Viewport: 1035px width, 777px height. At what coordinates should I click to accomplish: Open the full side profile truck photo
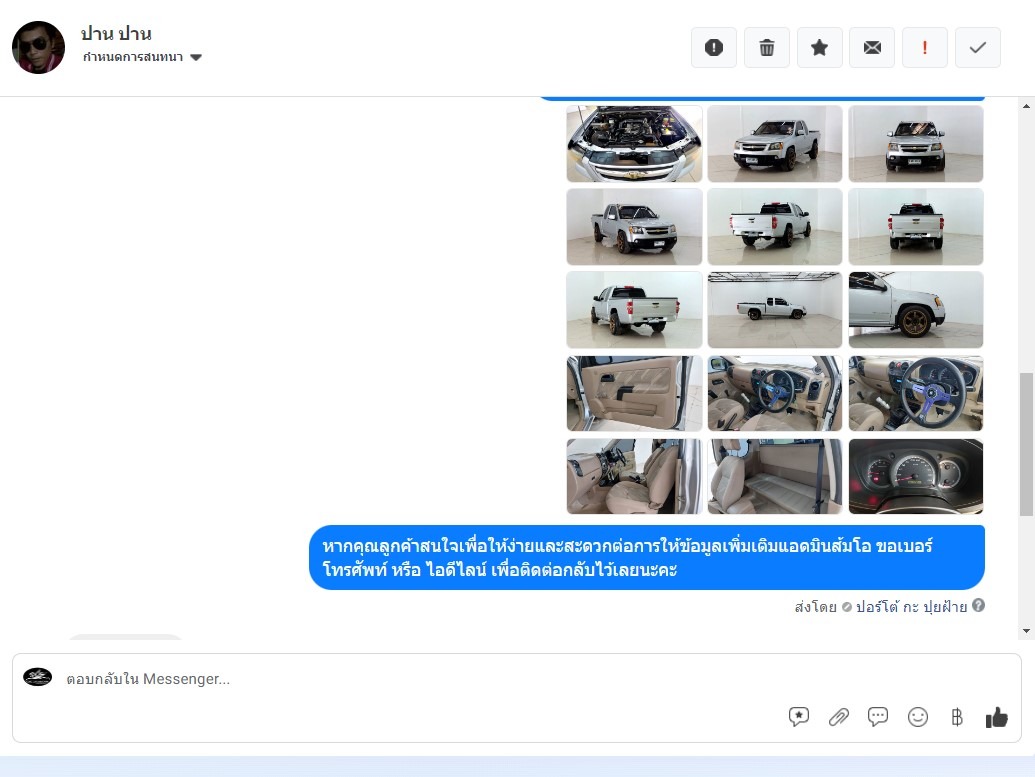coord(775,310)
